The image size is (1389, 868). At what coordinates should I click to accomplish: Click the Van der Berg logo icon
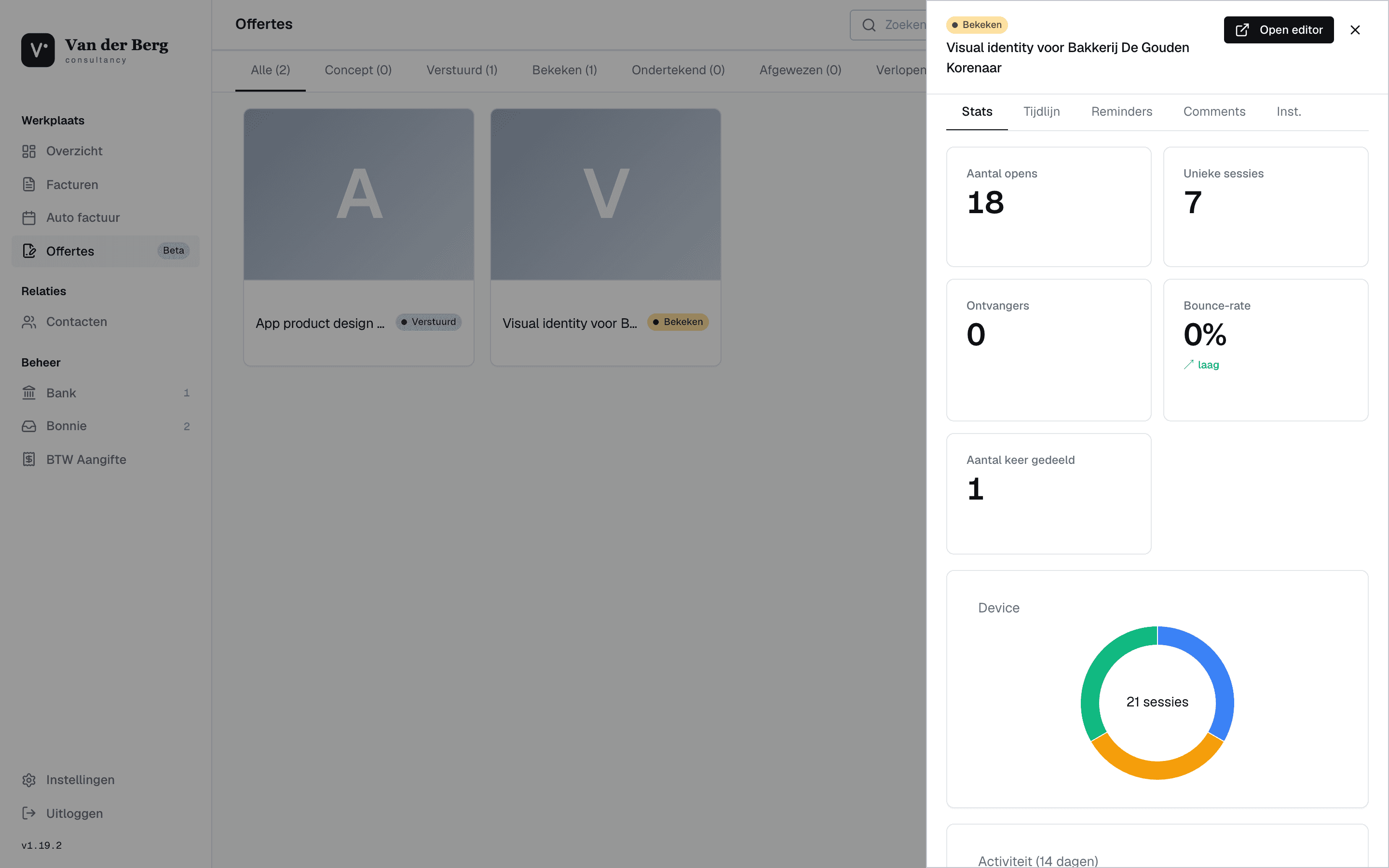coord(38,50)
